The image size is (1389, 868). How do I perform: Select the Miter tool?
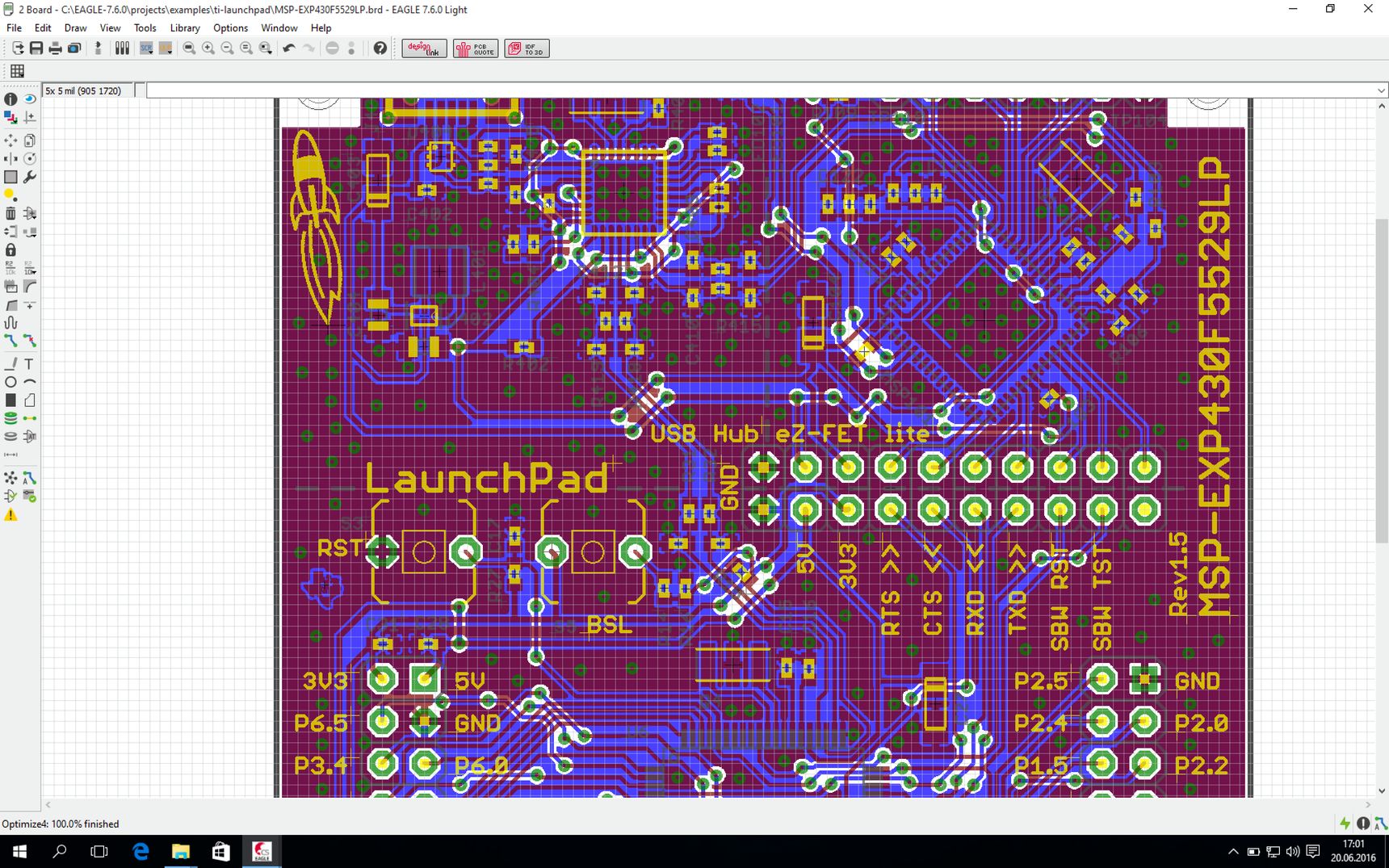(30, 287)
